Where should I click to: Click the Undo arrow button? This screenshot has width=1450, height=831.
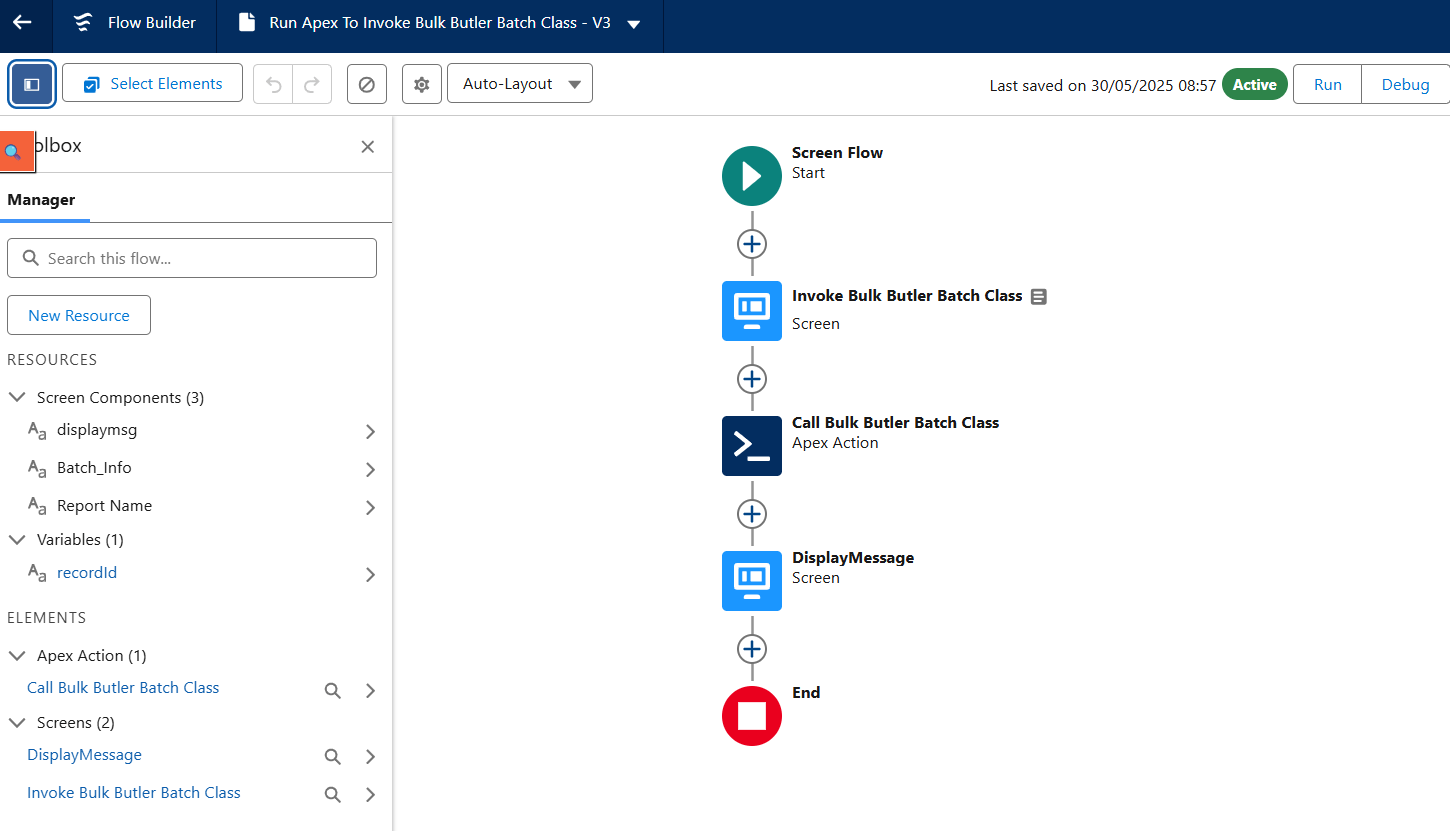(273, 84)
